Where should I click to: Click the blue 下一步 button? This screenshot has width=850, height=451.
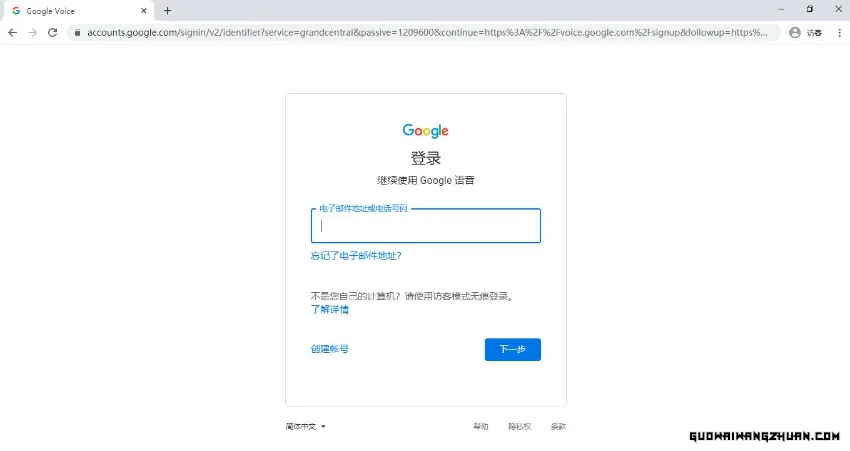coord(512,349)
